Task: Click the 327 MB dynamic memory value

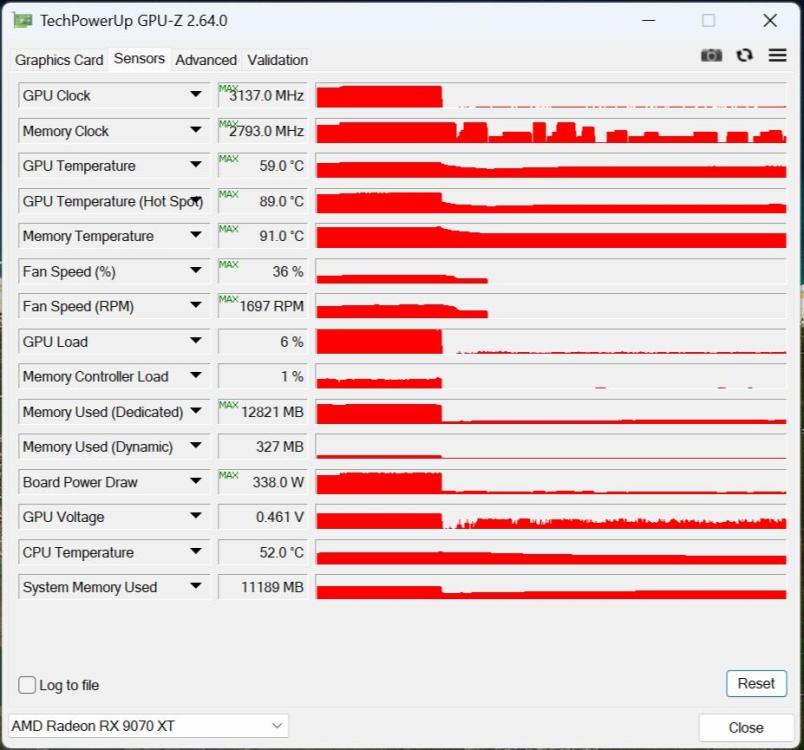Action: 263,447
